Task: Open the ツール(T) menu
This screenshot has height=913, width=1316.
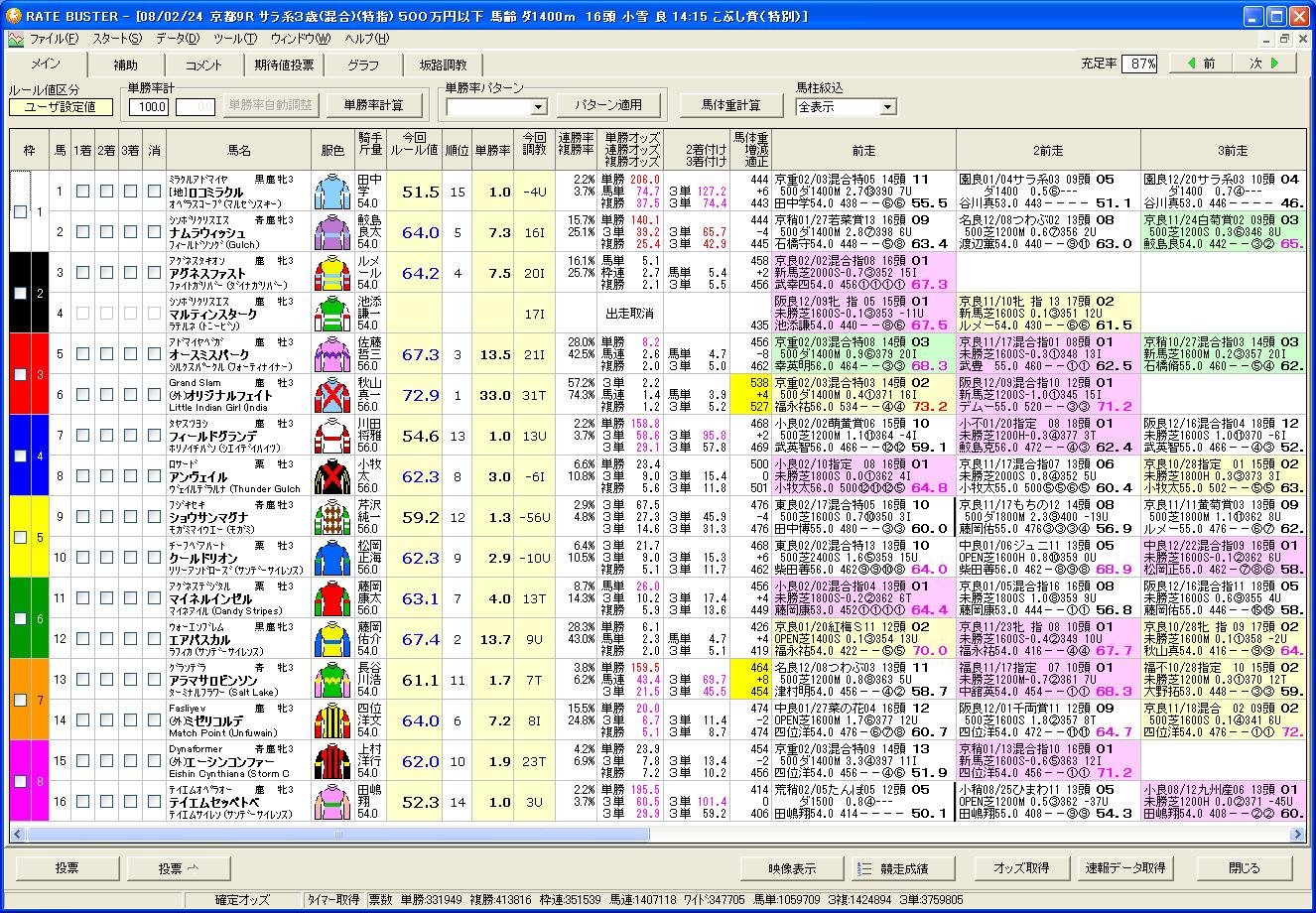Action: point(235,40)
